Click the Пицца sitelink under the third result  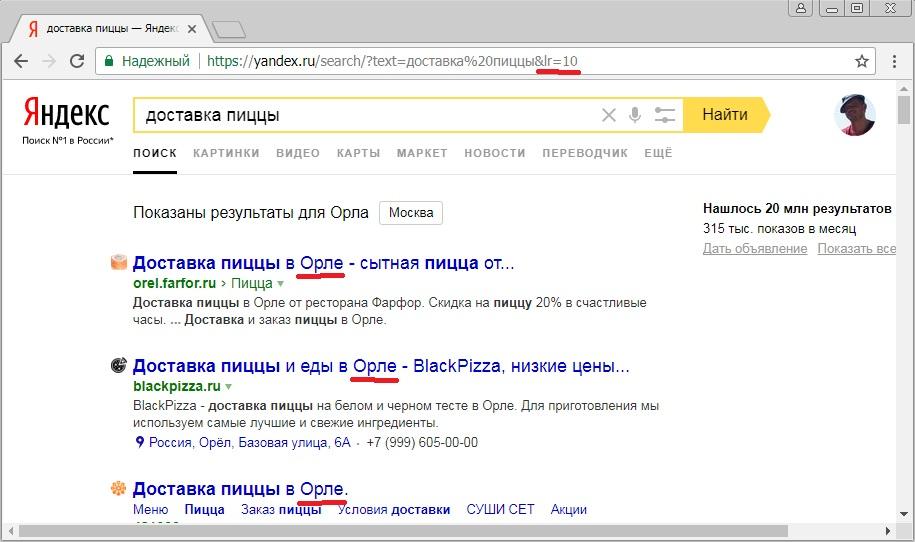coord(204,509)
